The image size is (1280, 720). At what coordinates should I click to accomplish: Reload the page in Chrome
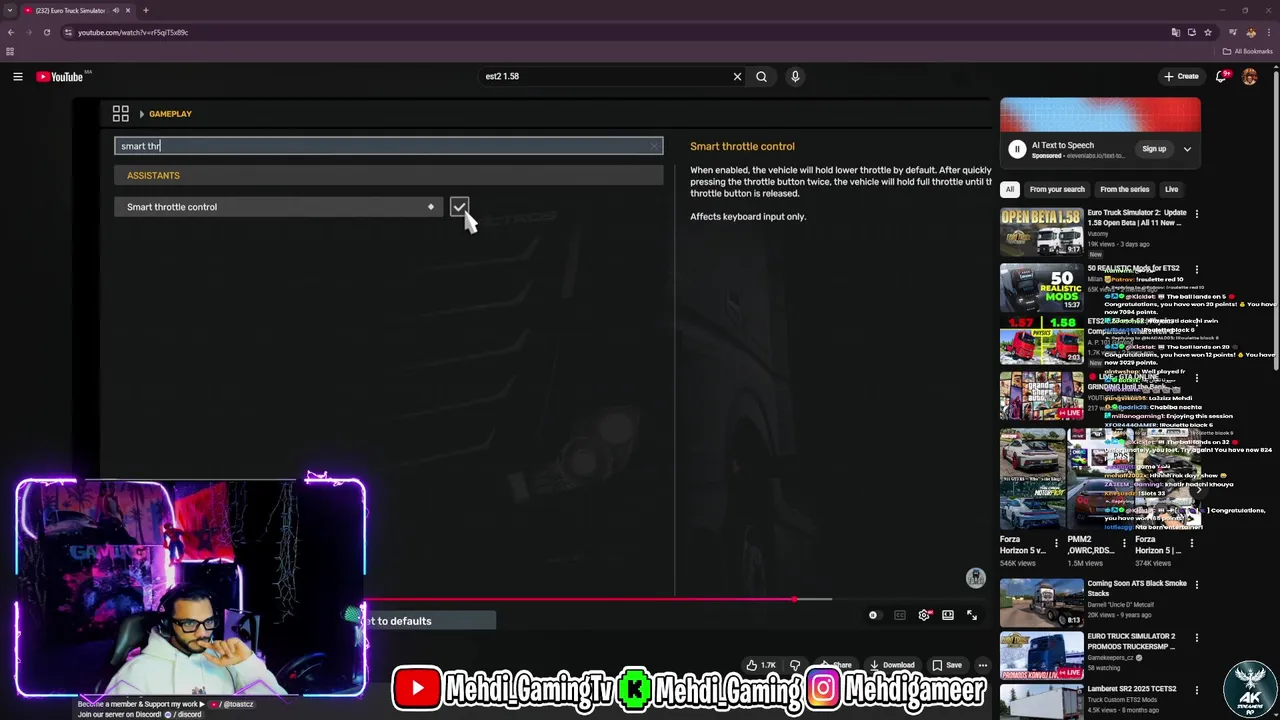[x=46, y=32]
